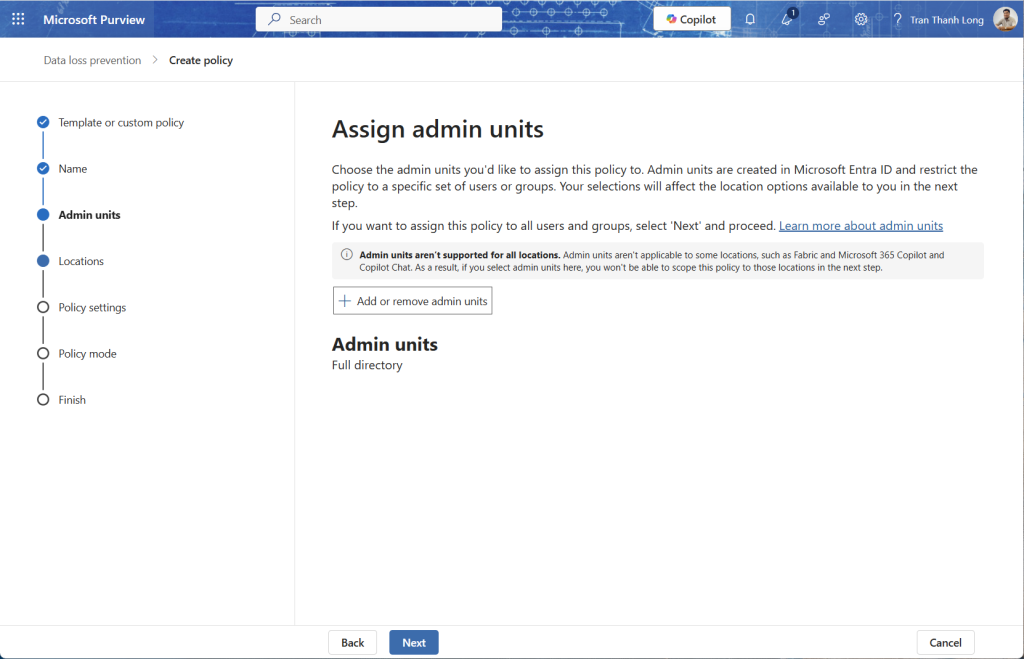Click the info icon in admin units notice
This screenshot has width=1024, height=659.
346,254
